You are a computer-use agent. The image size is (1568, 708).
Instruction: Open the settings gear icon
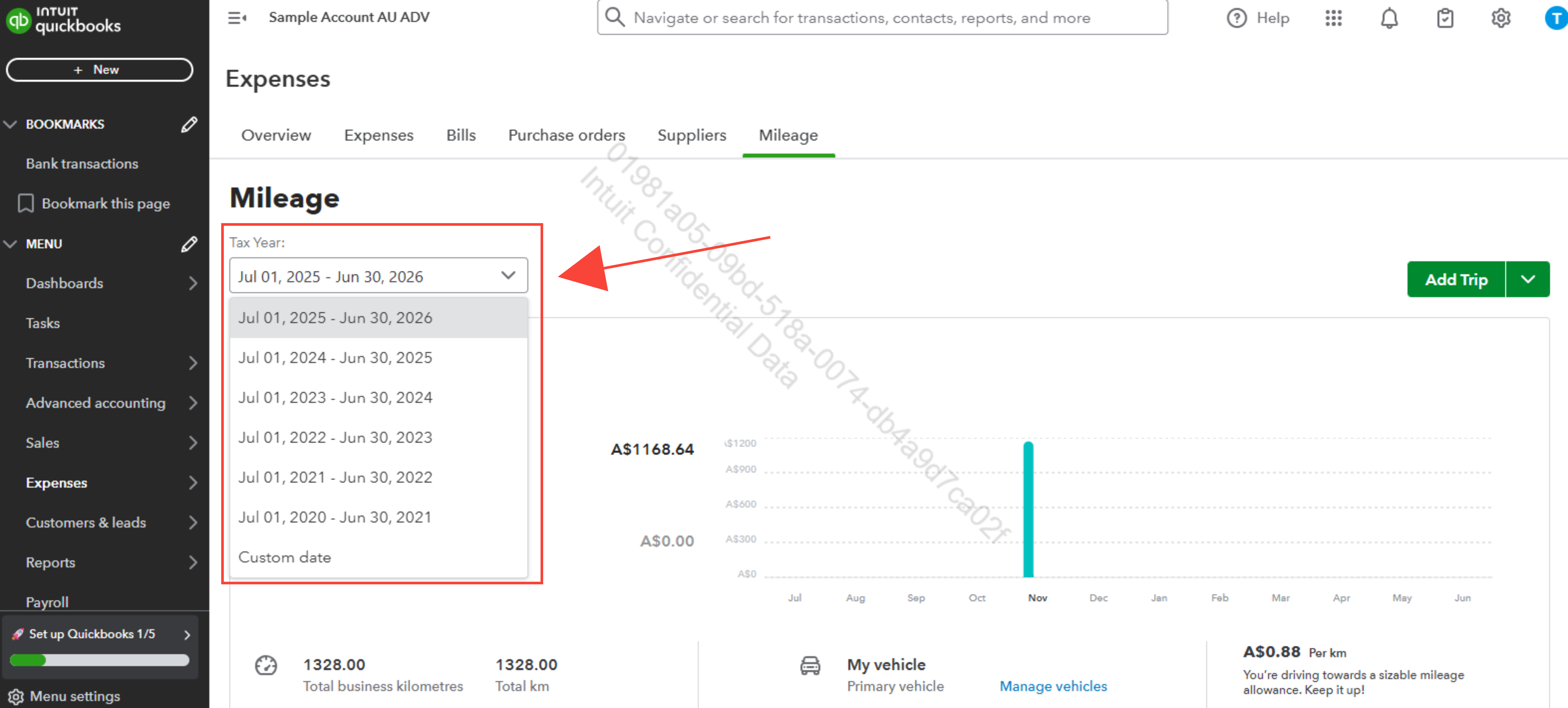coord(1501,18)
